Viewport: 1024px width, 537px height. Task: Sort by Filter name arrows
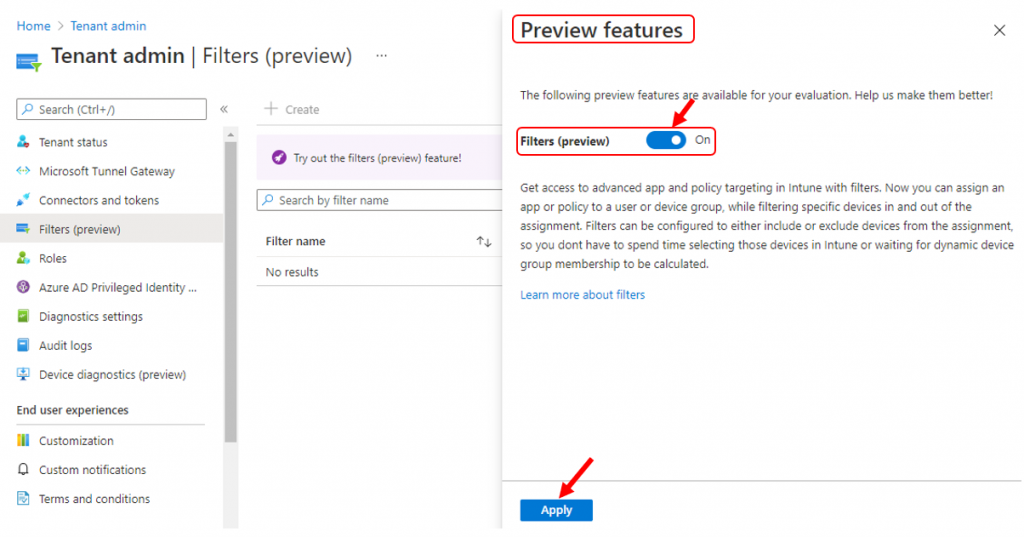pos(483,242)
